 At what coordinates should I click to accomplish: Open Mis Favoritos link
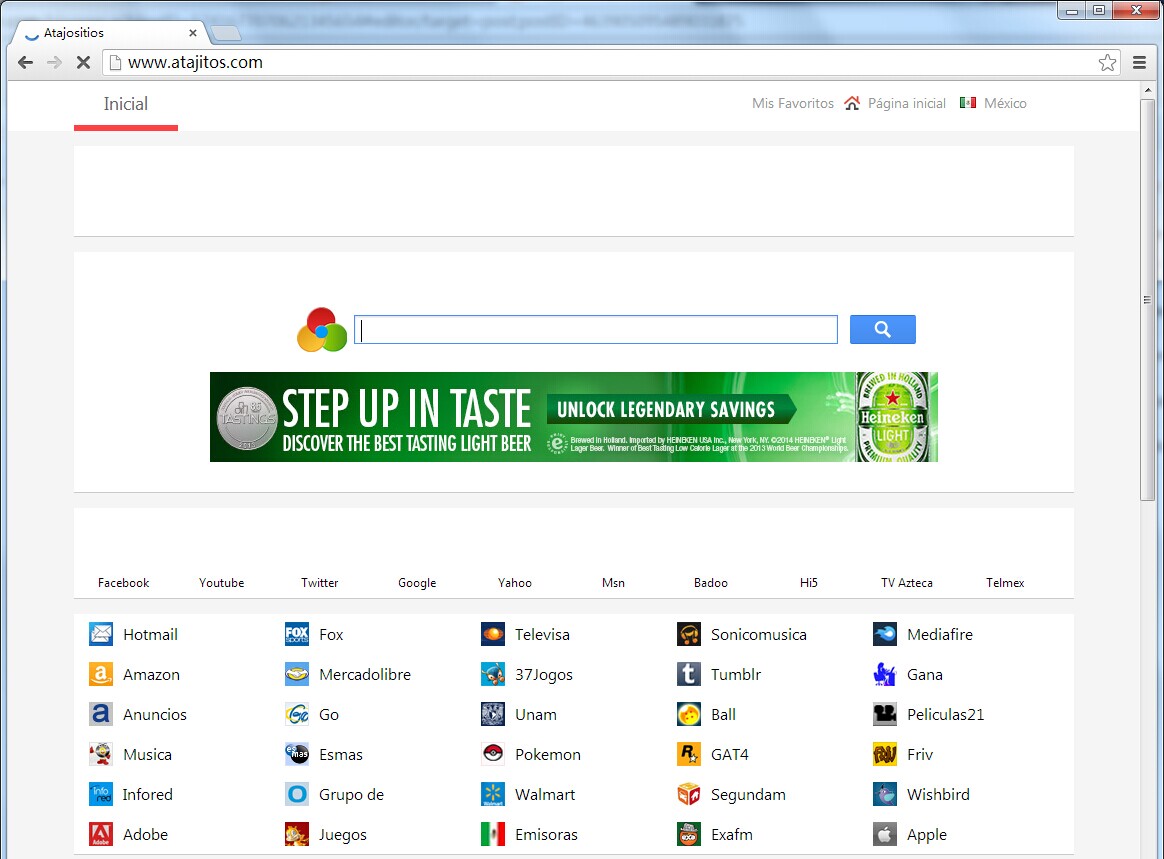(x=793, y=103)
